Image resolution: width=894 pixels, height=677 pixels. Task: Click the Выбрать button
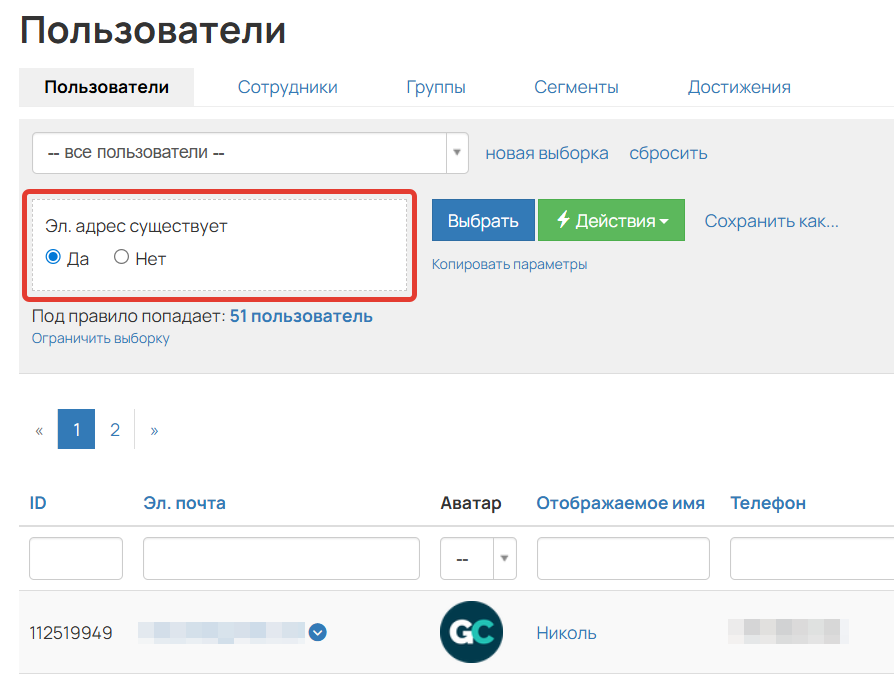pos(483,220)
